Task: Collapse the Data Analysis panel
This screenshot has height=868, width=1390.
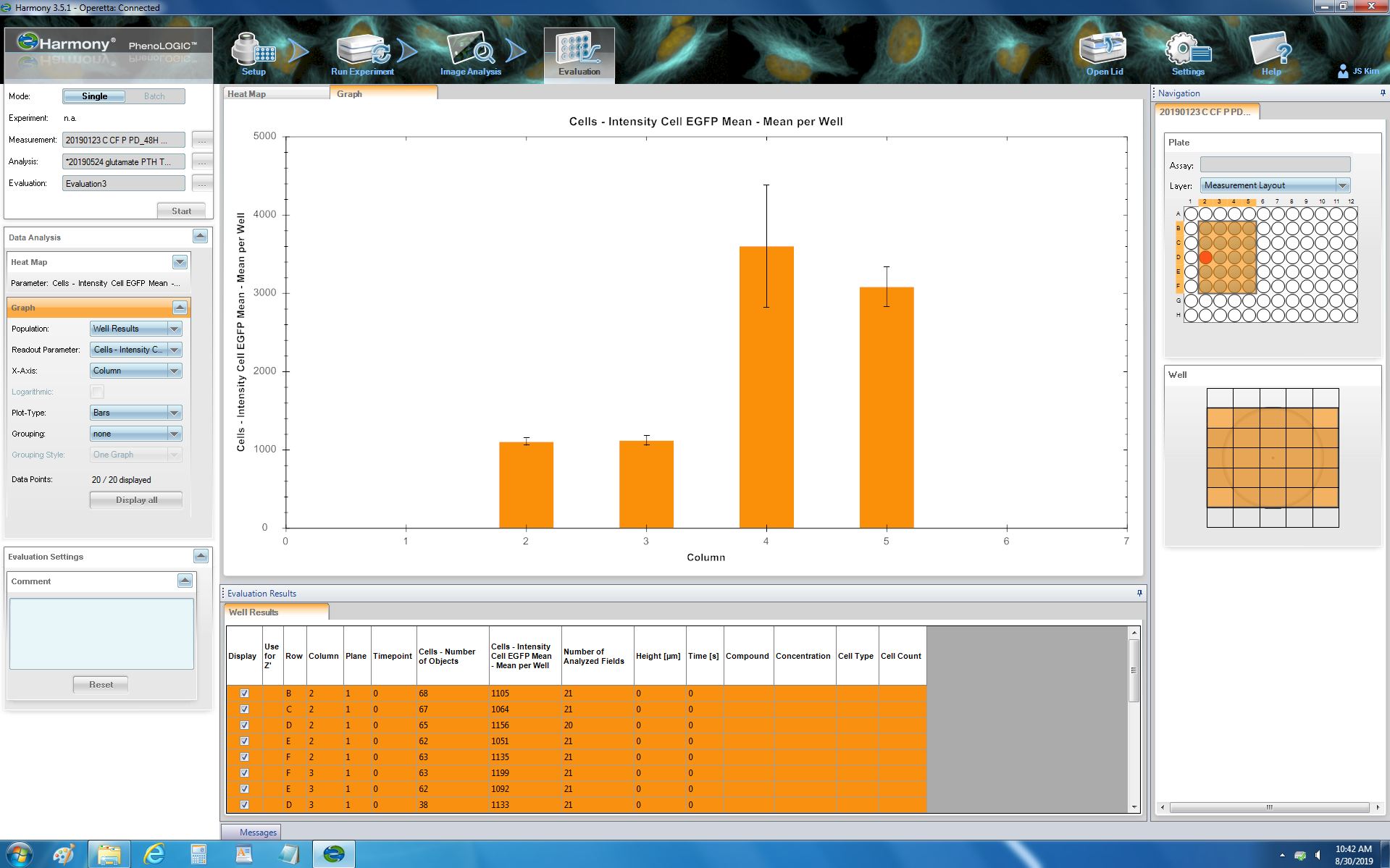Action: 201,237
